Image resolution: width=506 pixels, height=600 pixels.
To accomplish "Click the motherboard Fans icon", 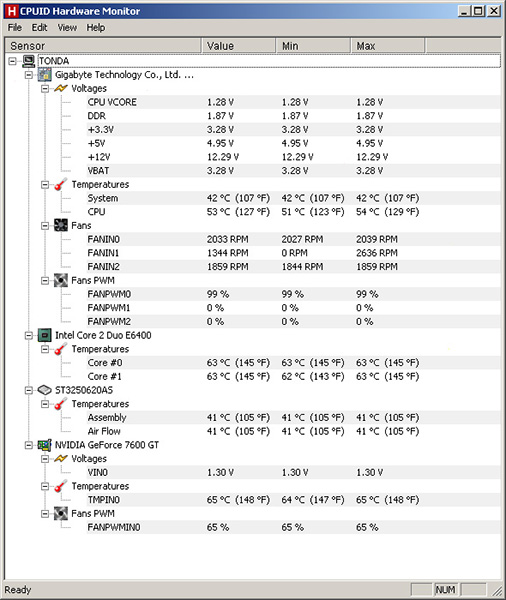I will [x=60, y=225].
